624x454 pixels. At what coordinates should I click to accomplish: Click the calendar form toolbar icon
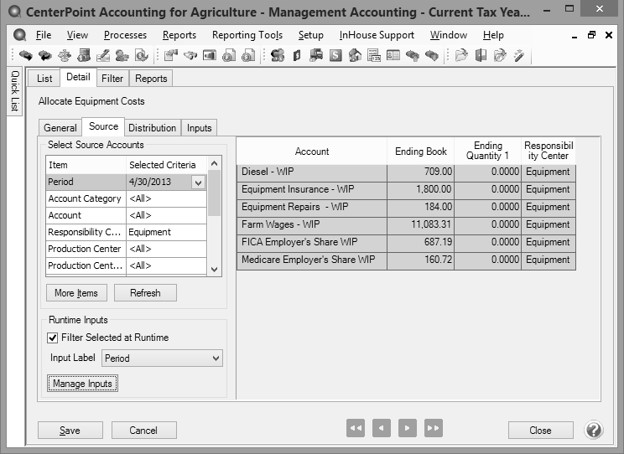374,55
